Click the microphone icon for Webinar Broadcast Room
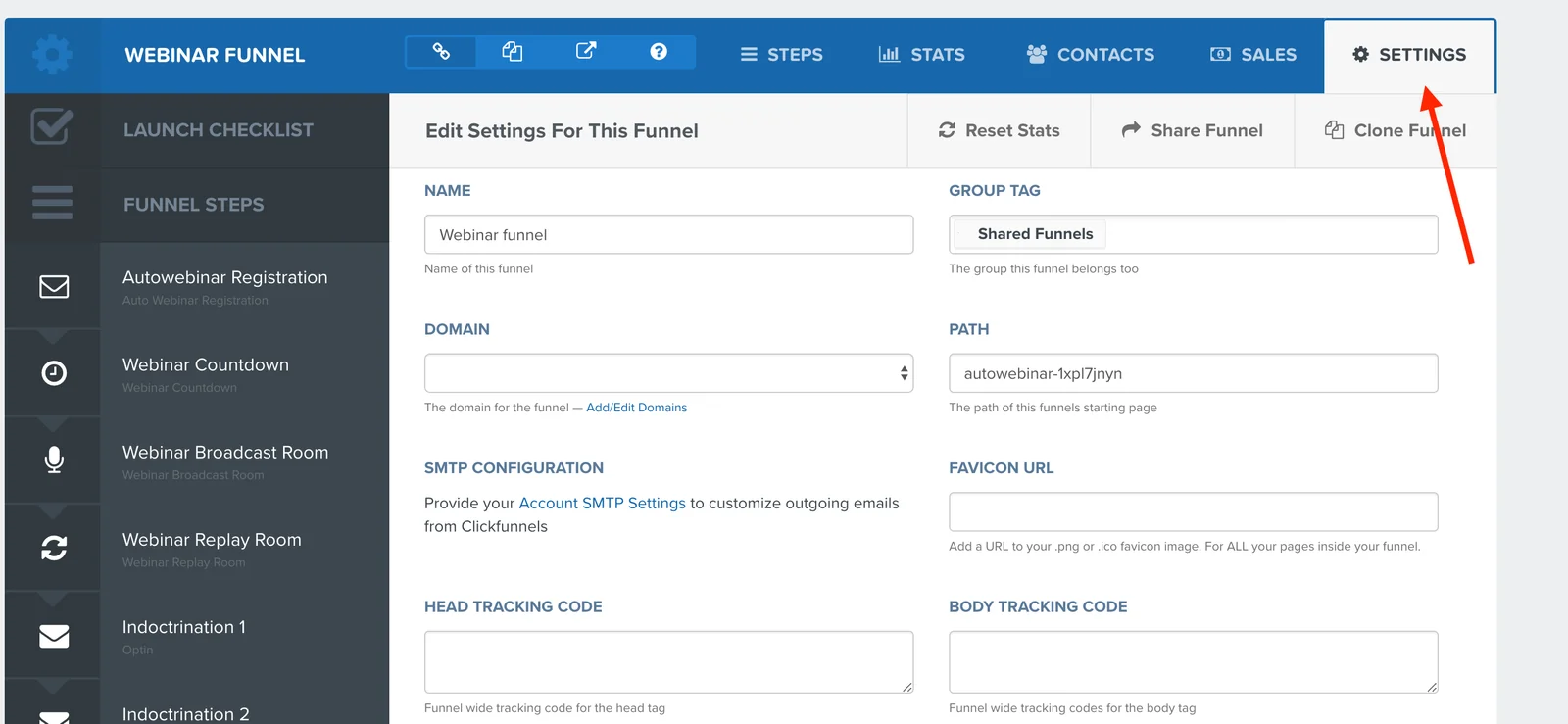The image size is (1568, 724). (54, 459)
